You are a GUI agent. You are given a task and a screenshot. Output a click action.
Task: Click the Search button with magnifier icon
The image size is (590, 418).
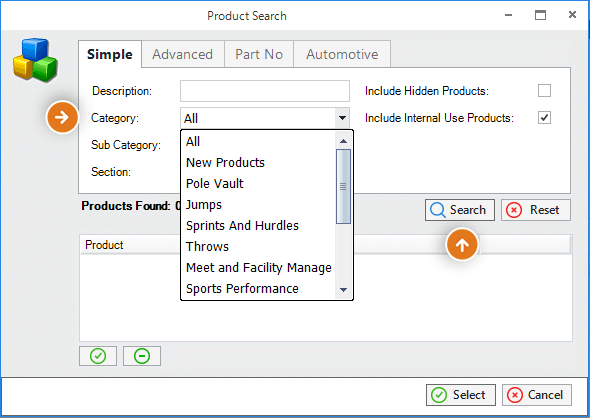460,210
